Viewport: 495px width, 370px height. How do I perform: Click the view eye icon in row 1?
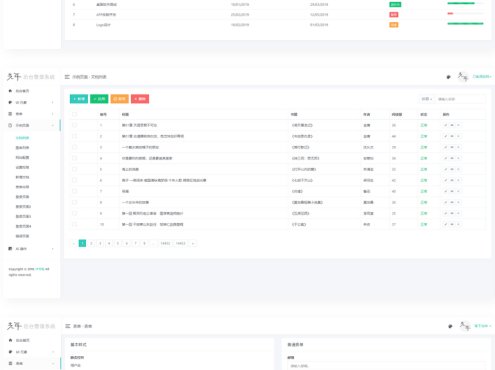tap(452, 125)
